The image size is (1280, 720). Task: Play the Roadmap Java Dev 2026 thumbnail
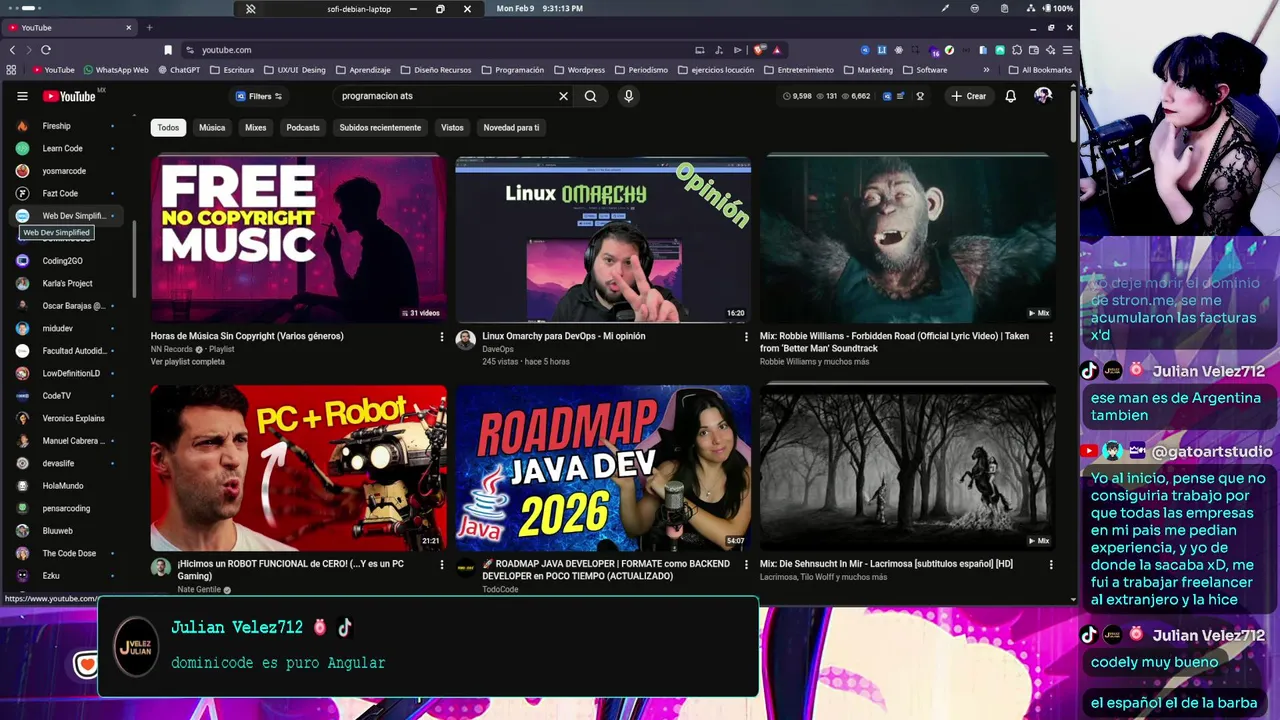click(603, 467)
